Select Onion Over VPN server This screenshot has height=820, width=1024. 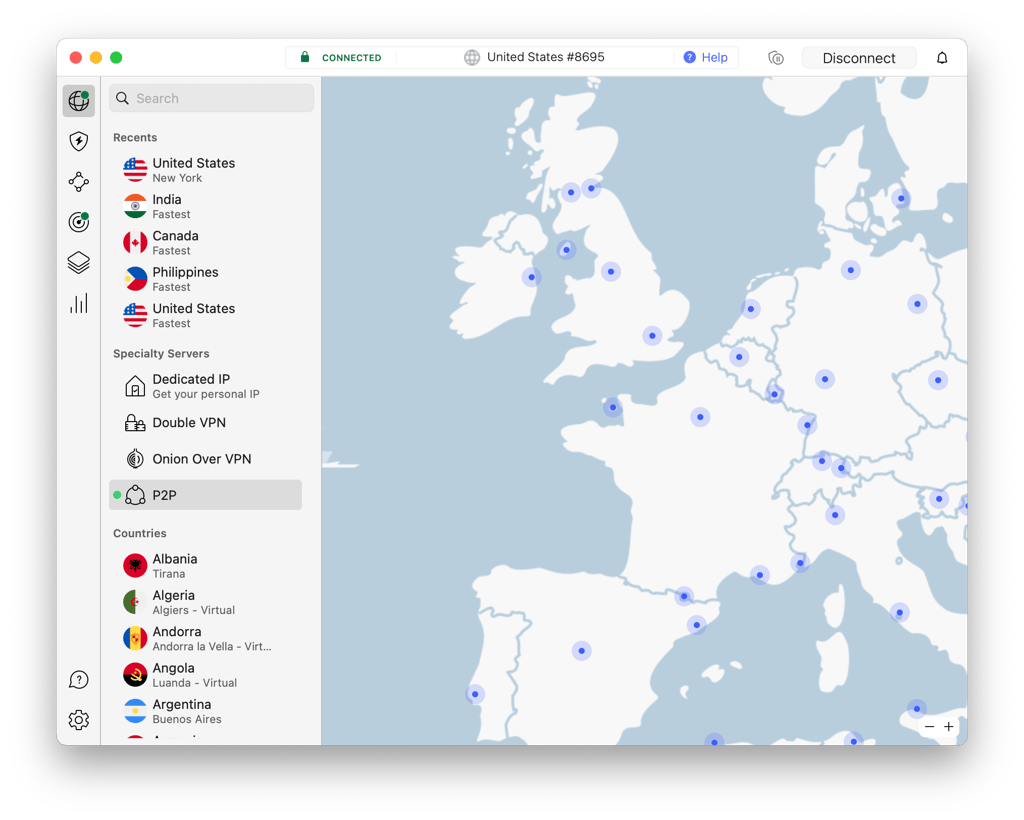tap(206, 459)
